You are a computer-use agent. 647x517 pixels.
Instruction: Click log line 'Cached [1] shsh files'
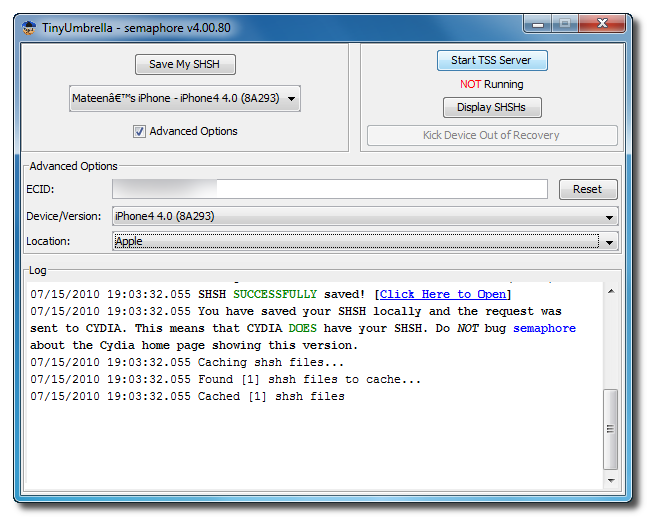pos(187,396)
